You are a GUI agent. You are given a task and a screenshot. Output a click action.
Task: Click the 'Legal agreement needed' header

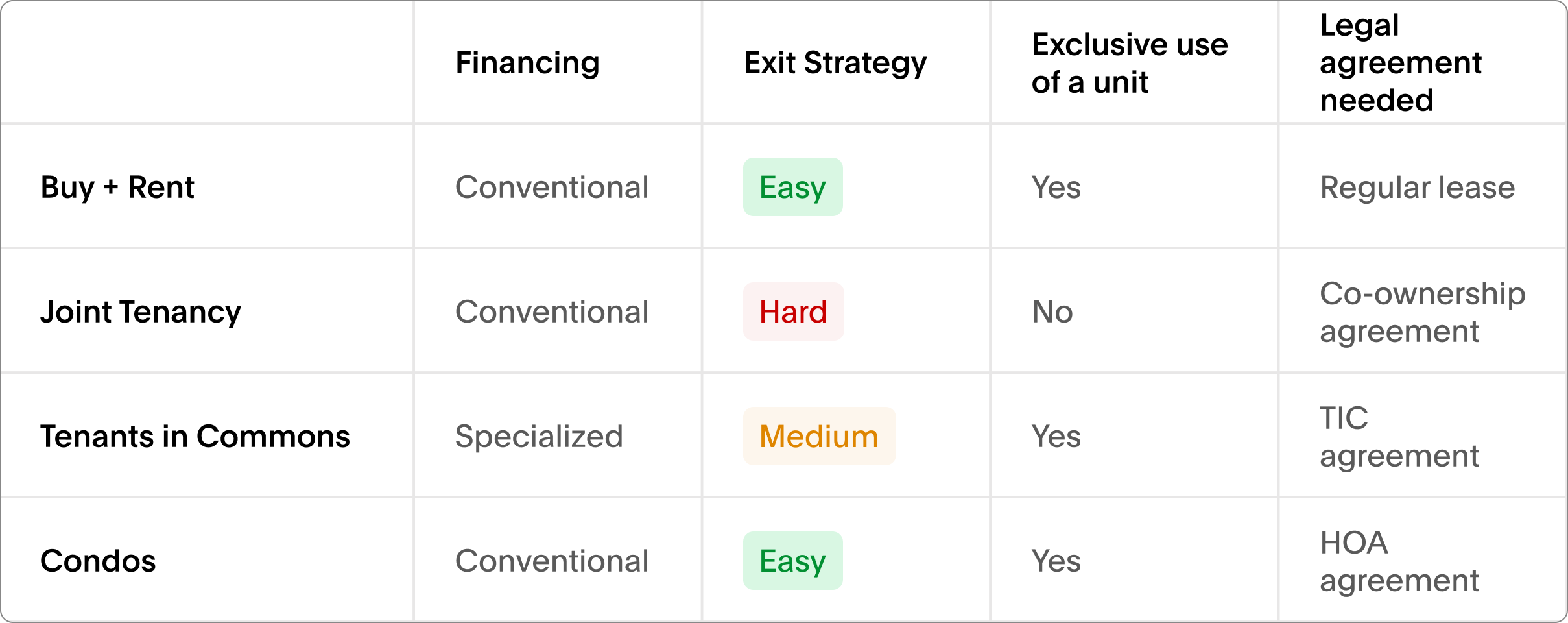click(x=1401, y=63)
